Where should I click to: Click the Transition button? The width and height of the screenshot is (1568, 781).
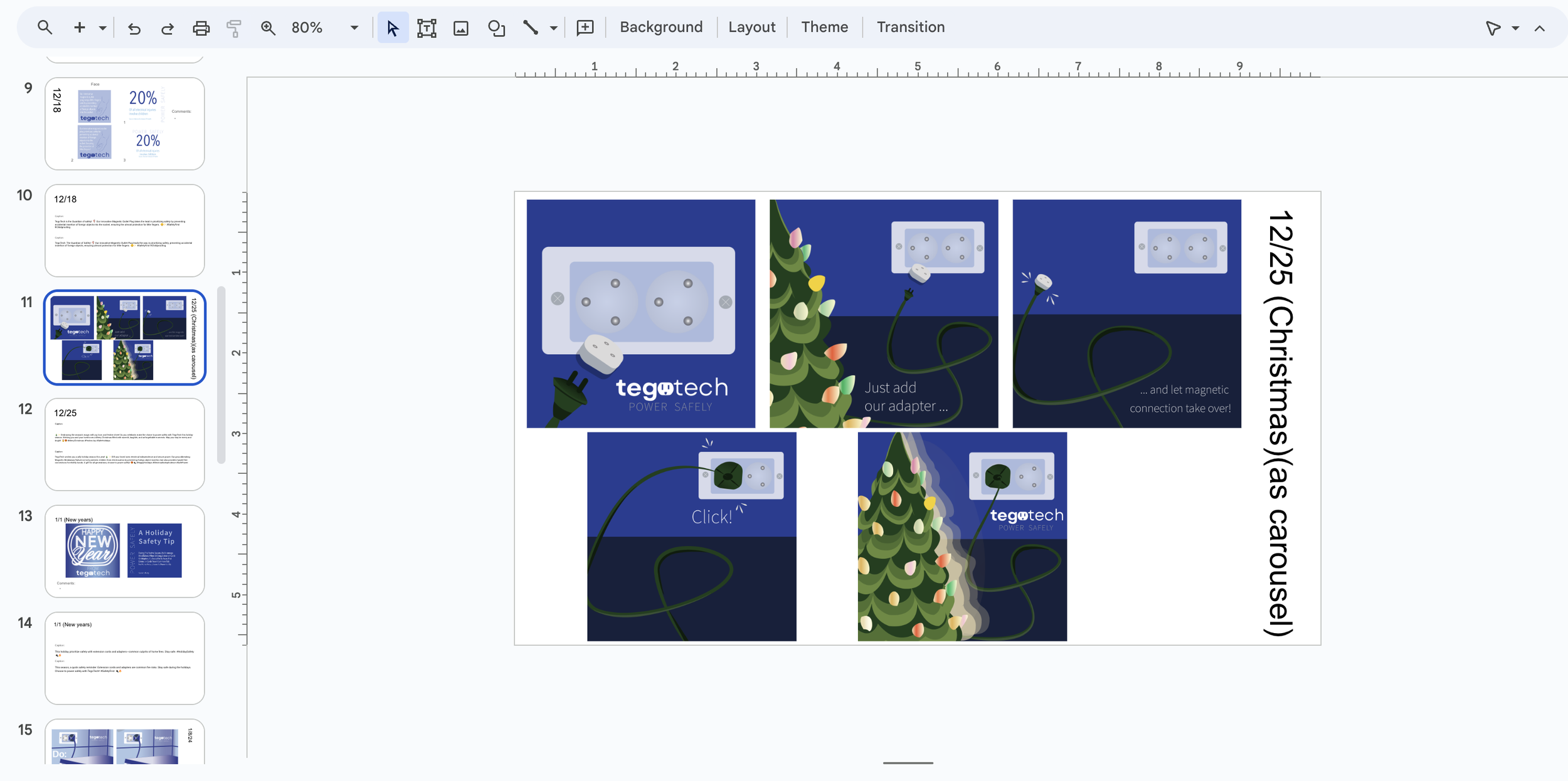910,27
